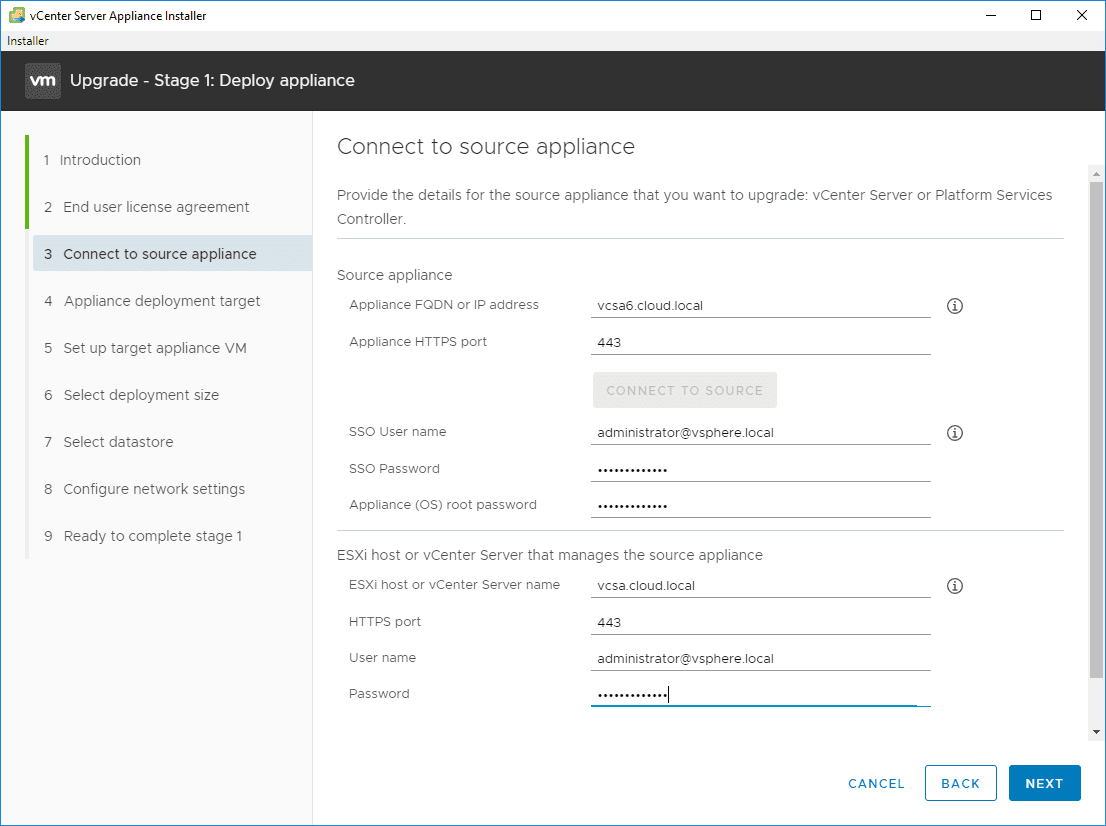Click info icon beside ESXi host name field
The width and height of the screenshot is (1106, 826).
pos(954,586)
